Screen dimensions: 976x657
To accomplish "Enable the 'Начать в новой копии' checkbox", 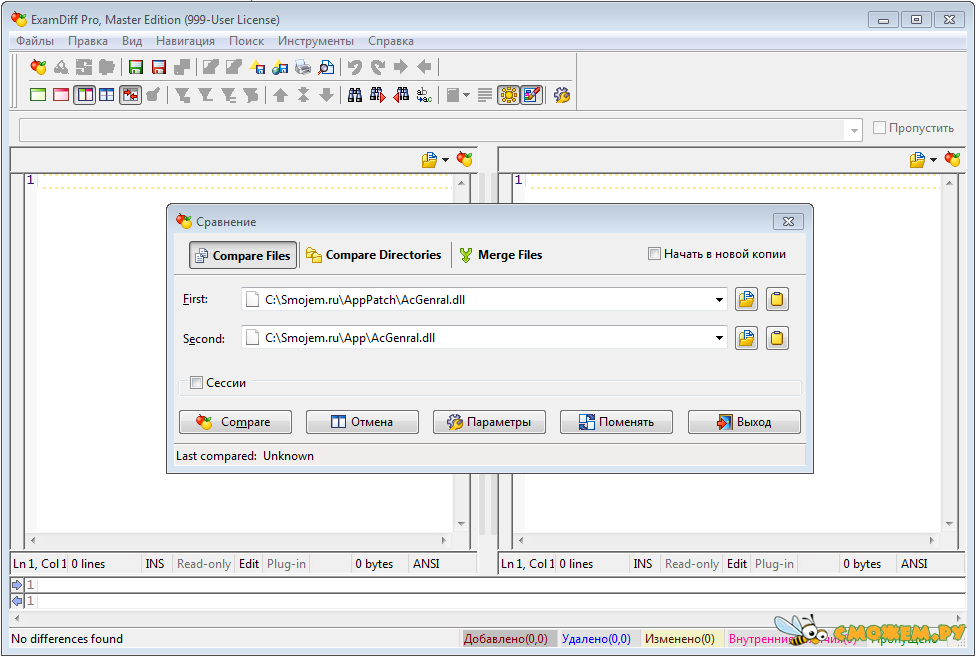I will tap(654, 254).
